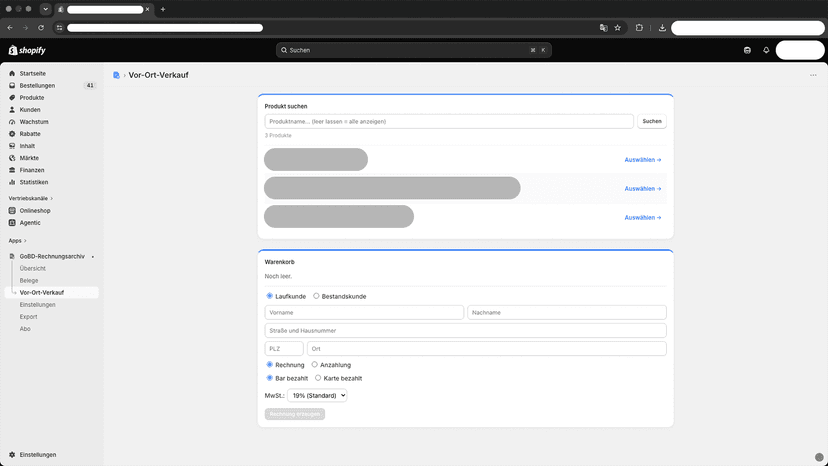Screen dimensions: 828x466
Task: Select Laufkunde radio option
Action: [x=269, y=296]
